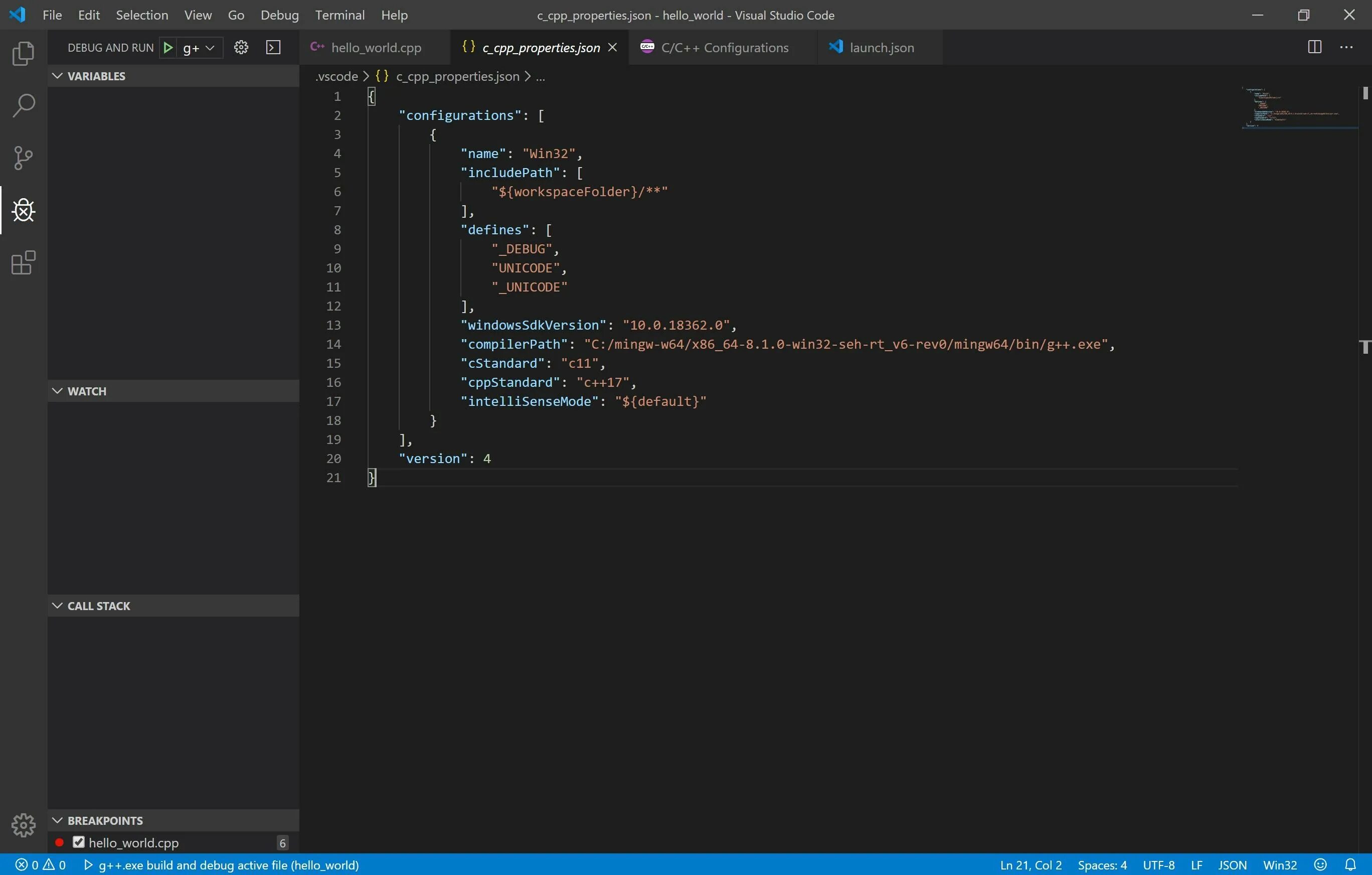1372x875 pixels.
Task: Collapse the CALL STACK section
Action: click(58, 606)
